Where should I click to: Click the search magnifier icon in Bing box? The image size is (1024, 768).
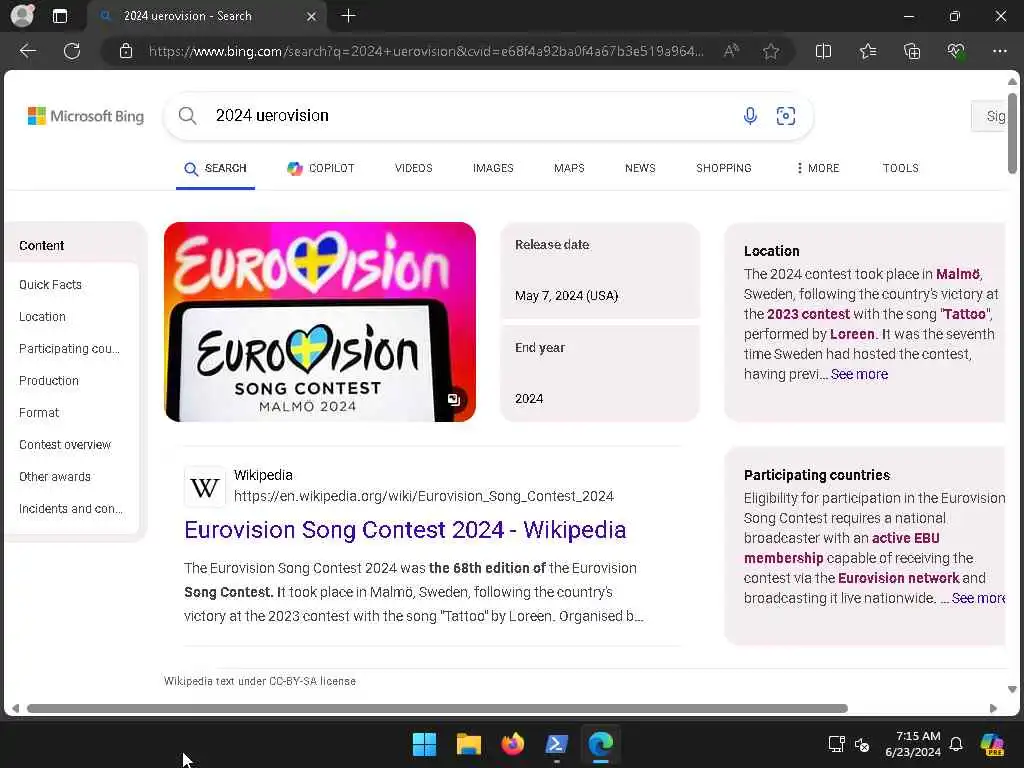click(x=187, y=116)
